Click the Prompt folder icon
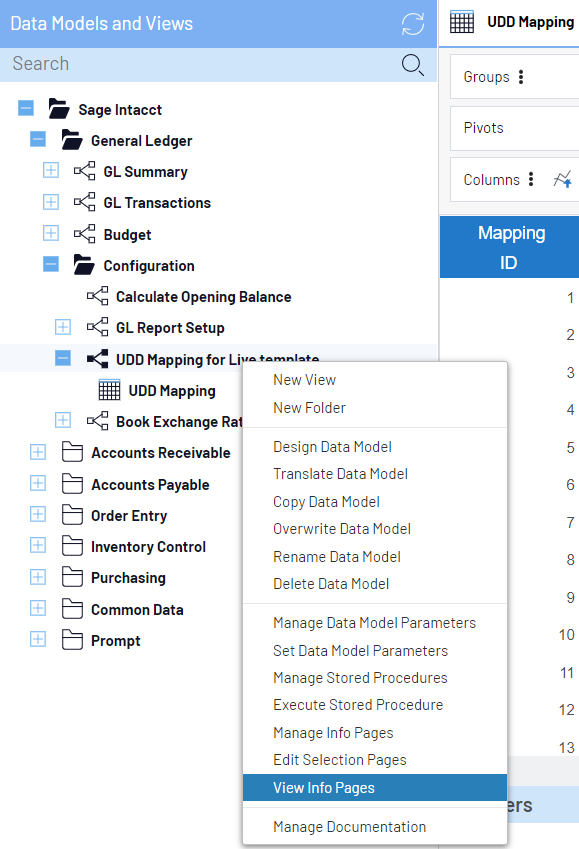This screenshot has height=849, width=579. (x=72, y=640)
